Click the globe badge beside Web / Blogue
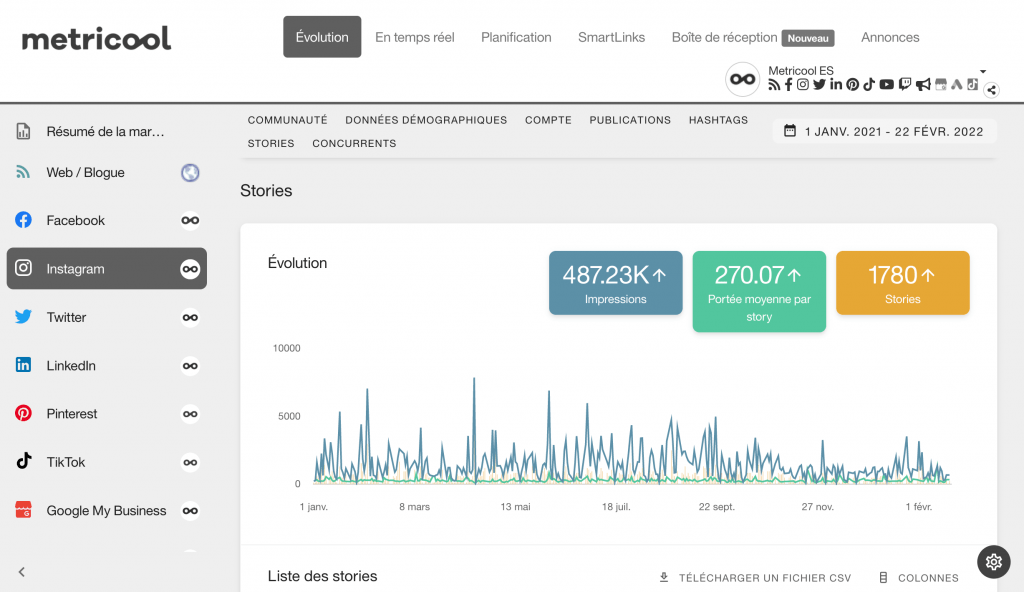The height and width of the screenshot is (592, 1024). (x=190, y=173)
